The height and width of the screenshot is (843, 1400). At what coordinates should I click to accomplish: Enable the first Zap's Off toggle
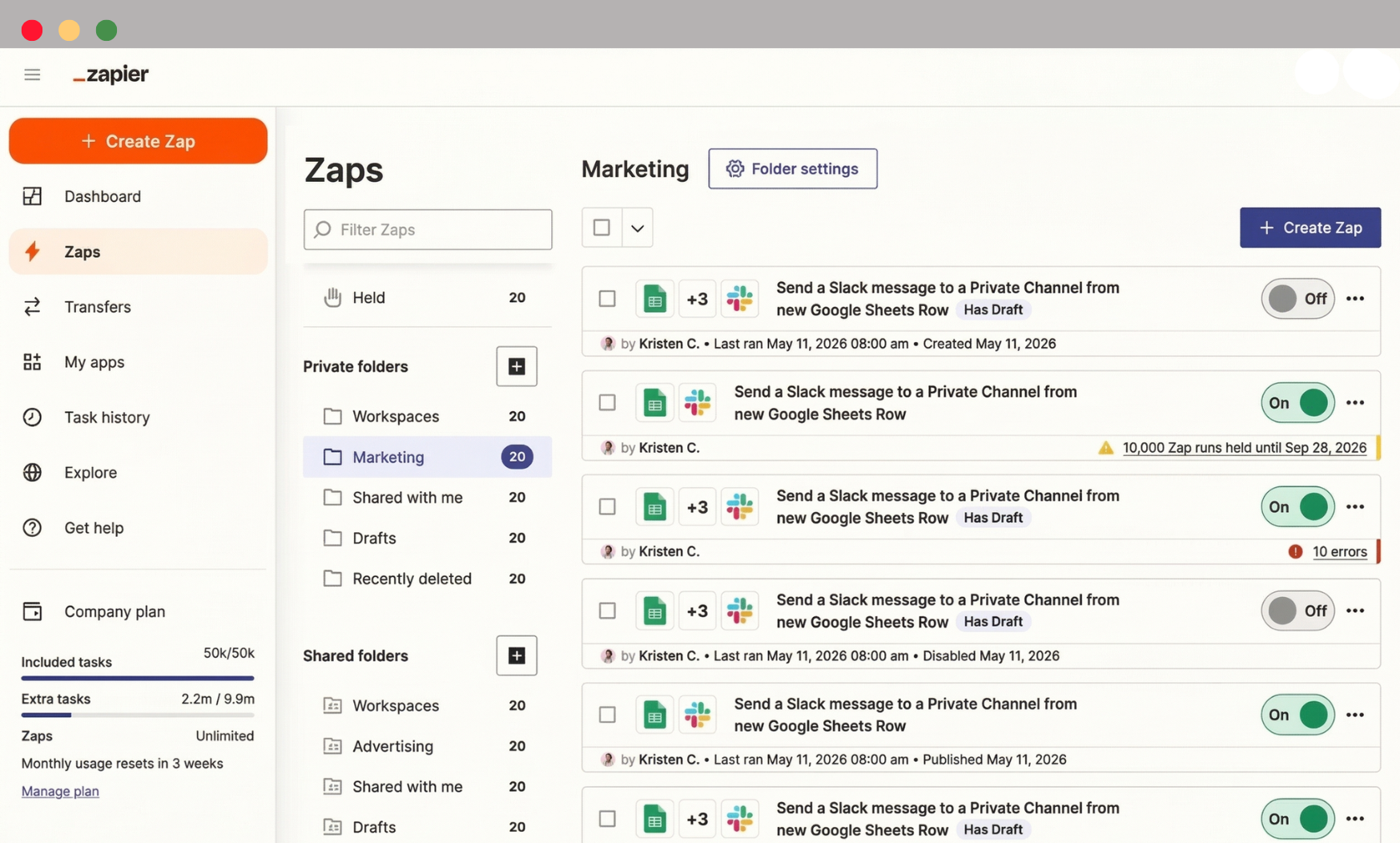1297,298
